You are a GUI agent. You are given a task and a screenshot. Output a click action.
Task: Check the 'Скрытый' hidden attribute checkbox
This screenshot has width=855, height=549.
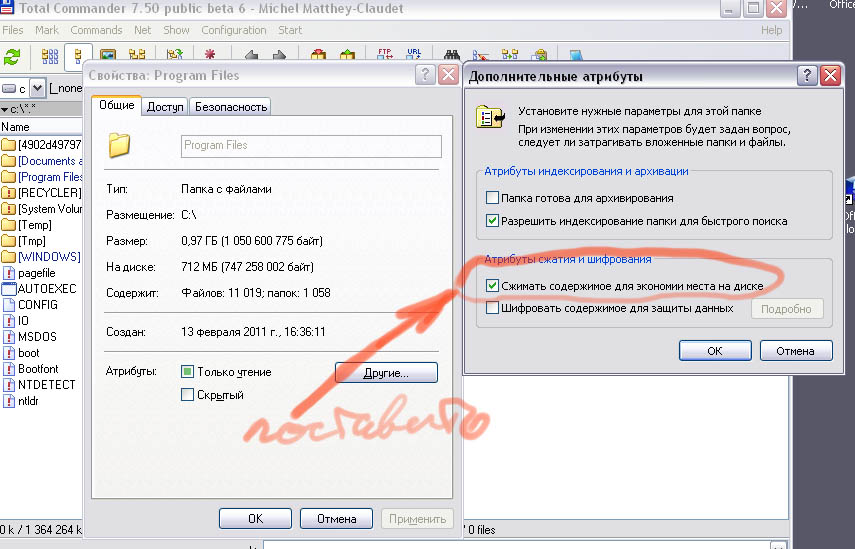(x=187, y=394)
